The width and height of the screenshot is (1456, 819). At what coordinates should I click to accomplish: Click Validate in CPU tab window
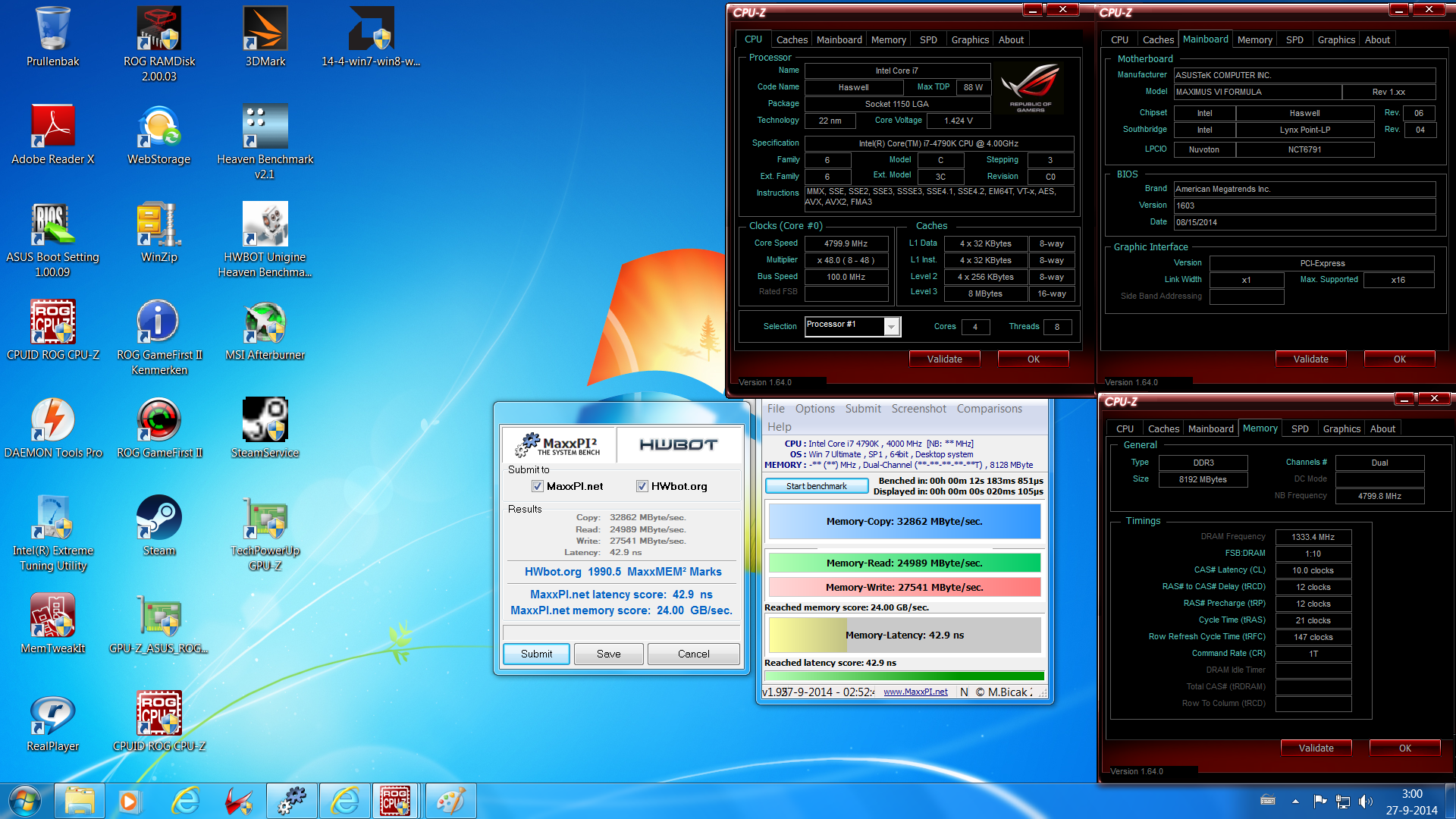tap(944, 359)
